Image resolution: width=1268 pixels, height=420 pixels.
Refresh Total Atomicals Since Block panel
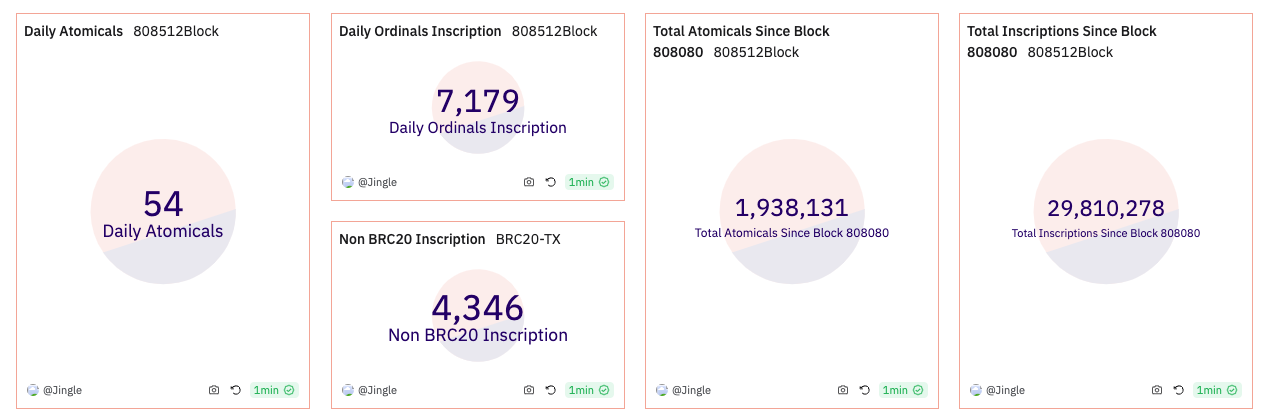tap(865, 390)
